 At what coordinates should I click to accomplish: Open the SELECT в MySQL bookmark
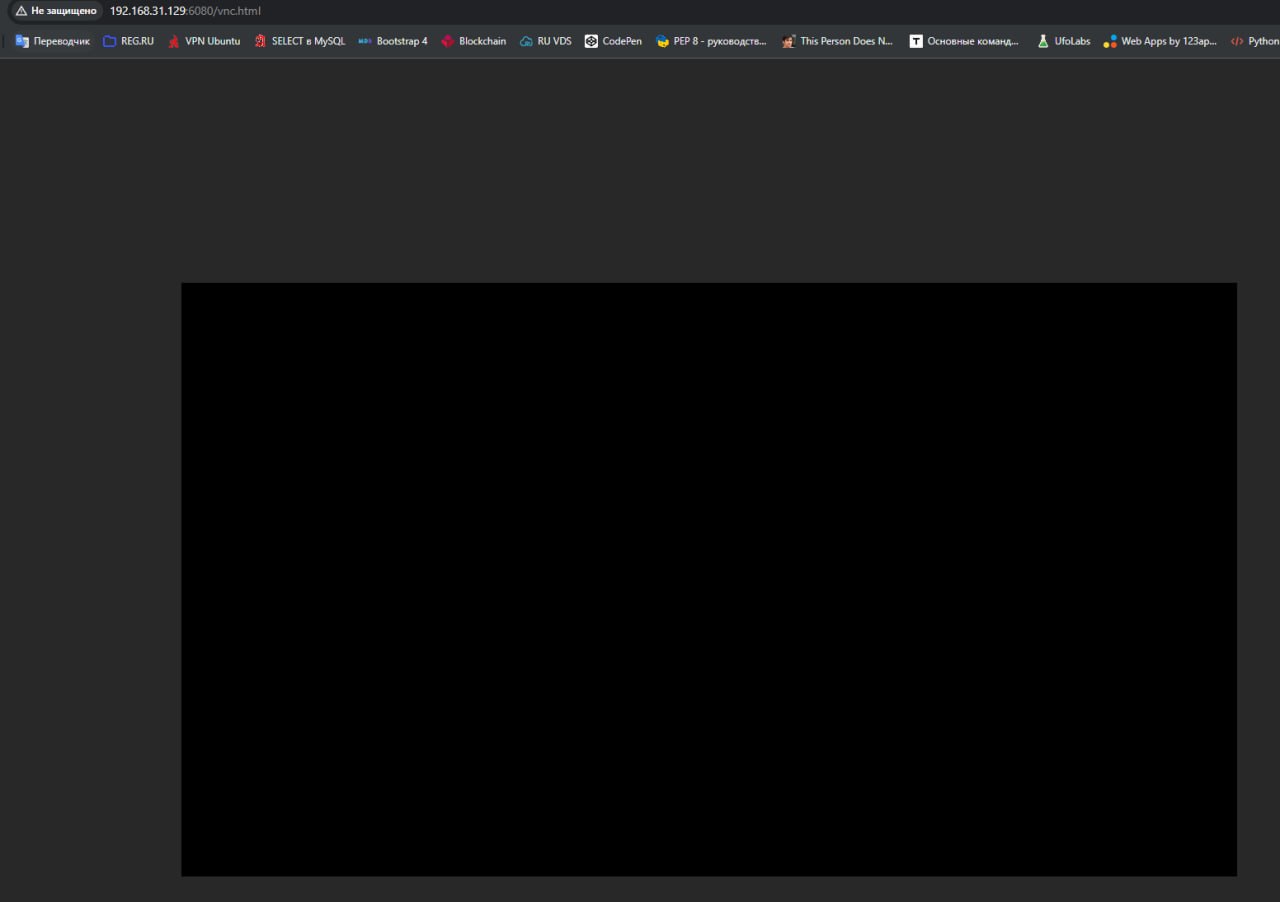pos(299,41)
